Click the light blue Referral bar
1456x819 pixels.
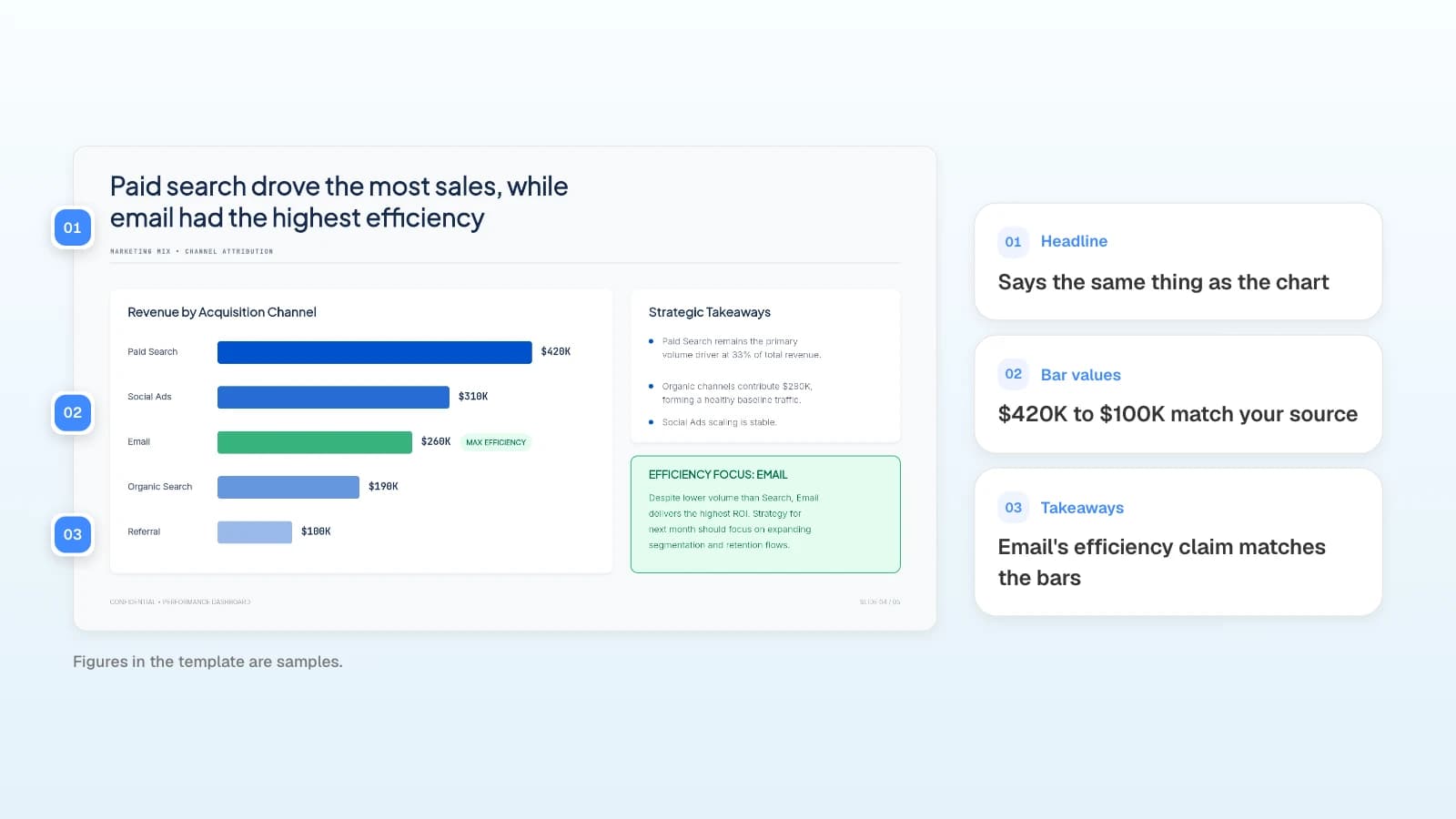255,532
